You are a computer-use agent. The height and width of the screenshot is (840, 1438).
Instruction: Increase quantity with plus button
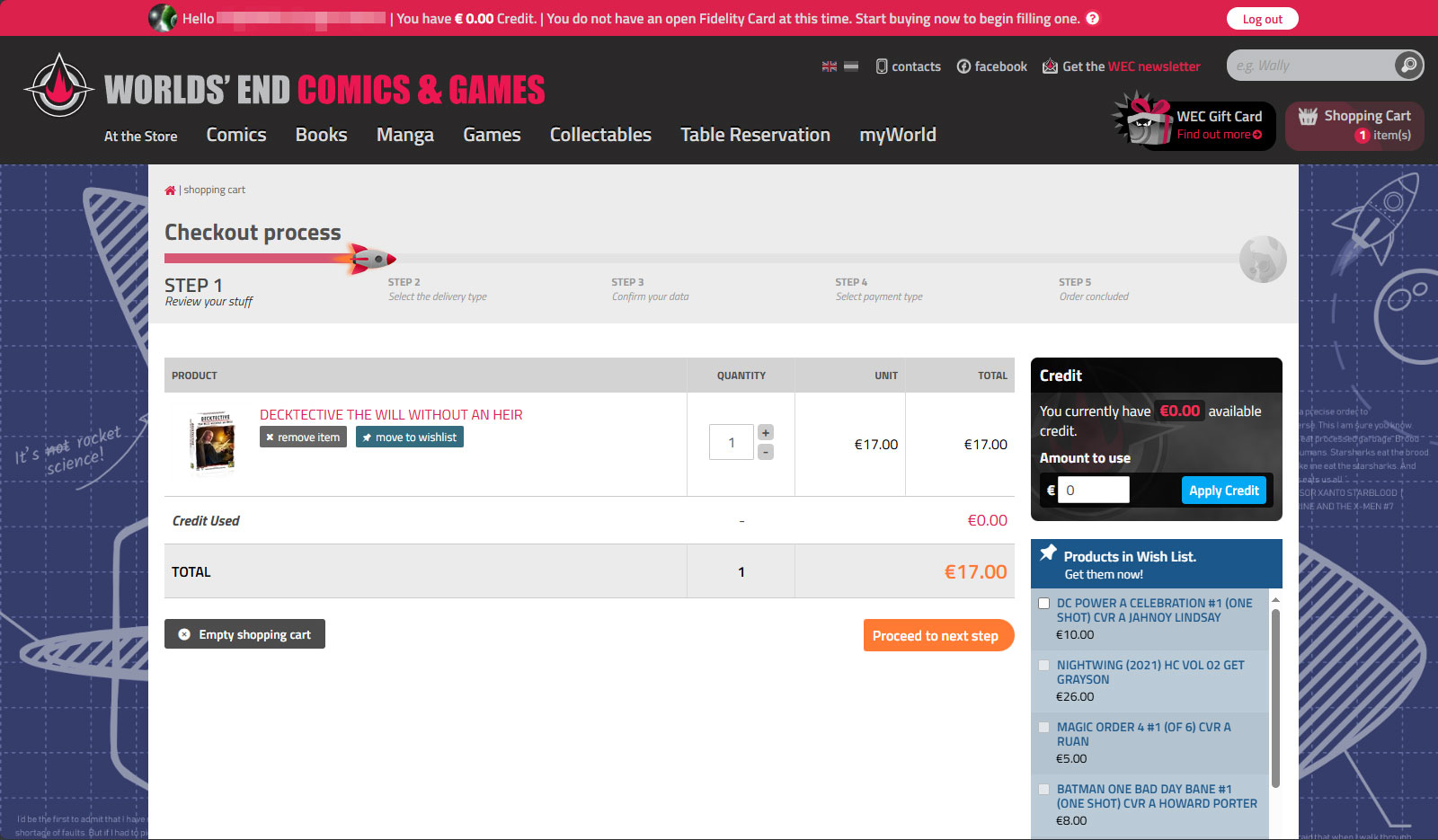click(x=766, y=432)
